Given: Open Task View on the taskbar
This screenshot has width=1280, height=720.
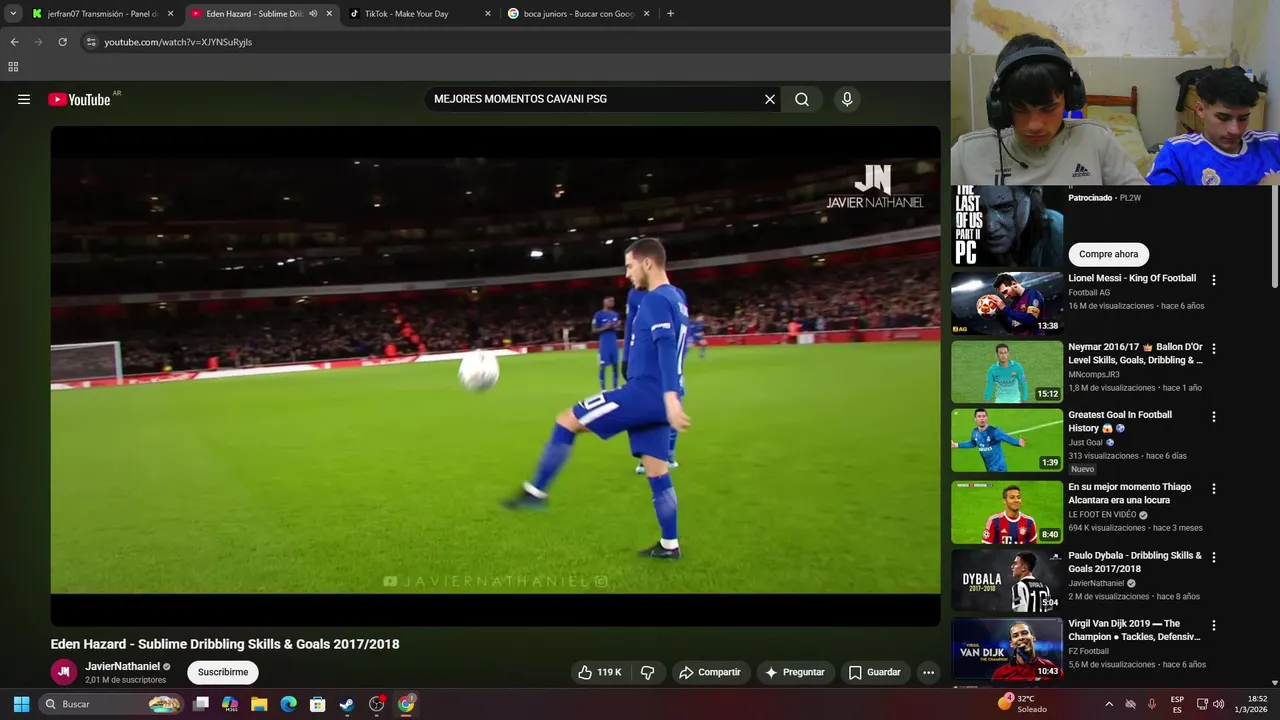Looking at the screenshot, I should point(201,704).
